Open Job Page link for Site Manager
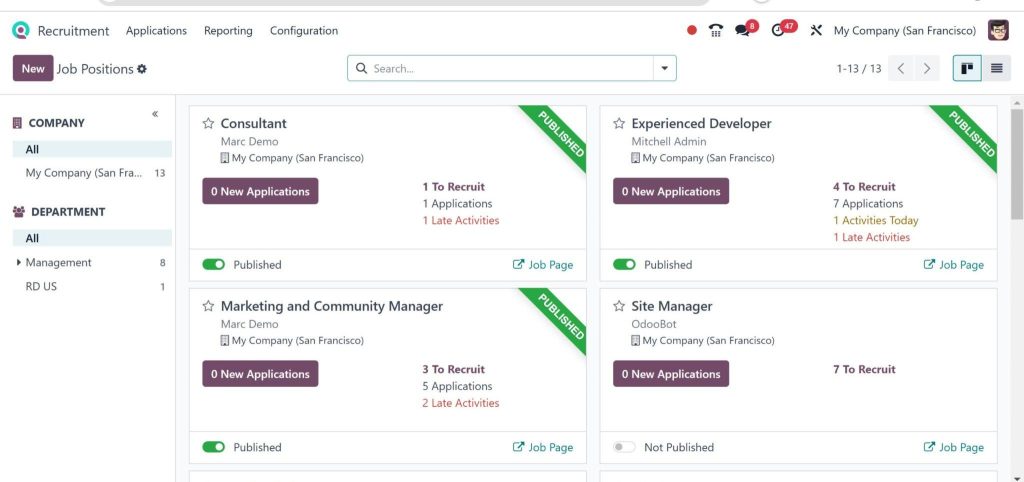 (954, 447)
